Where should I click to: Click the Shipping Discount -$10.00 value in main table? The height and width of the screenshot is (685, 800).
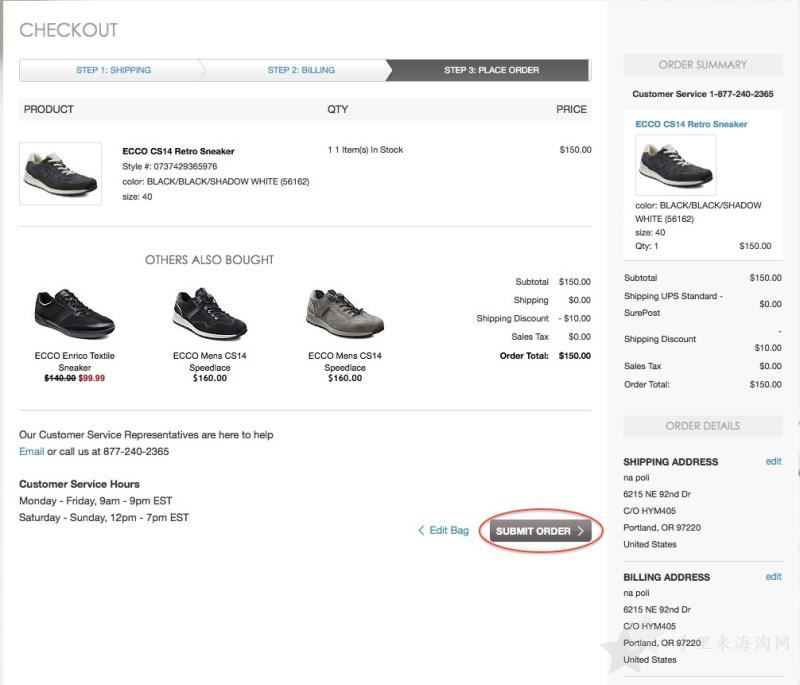(574, 318)
